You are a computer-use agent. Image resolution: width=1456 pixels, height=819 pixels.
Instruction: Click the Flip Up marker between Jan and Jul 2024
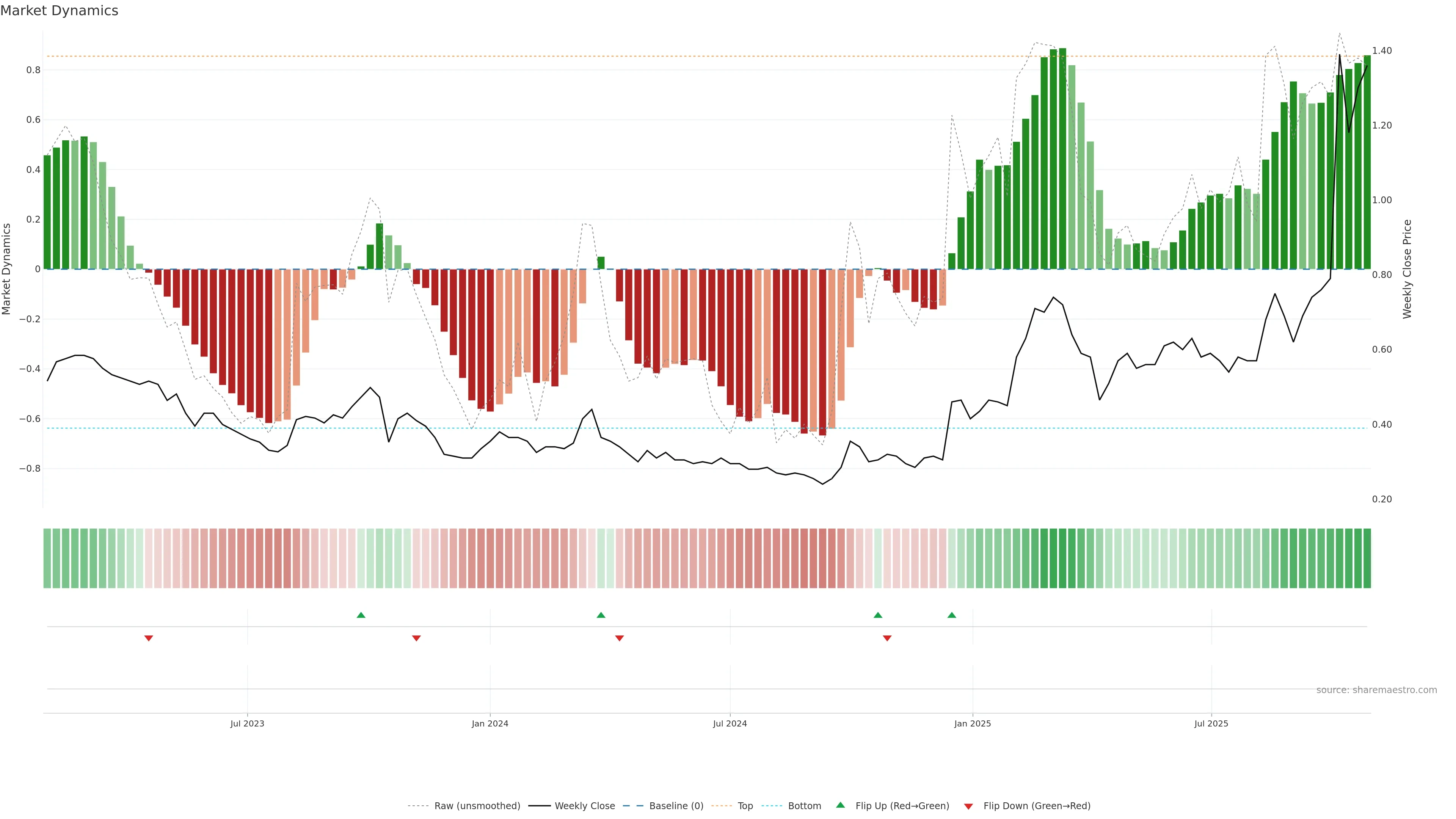click(x=601, y=615)
